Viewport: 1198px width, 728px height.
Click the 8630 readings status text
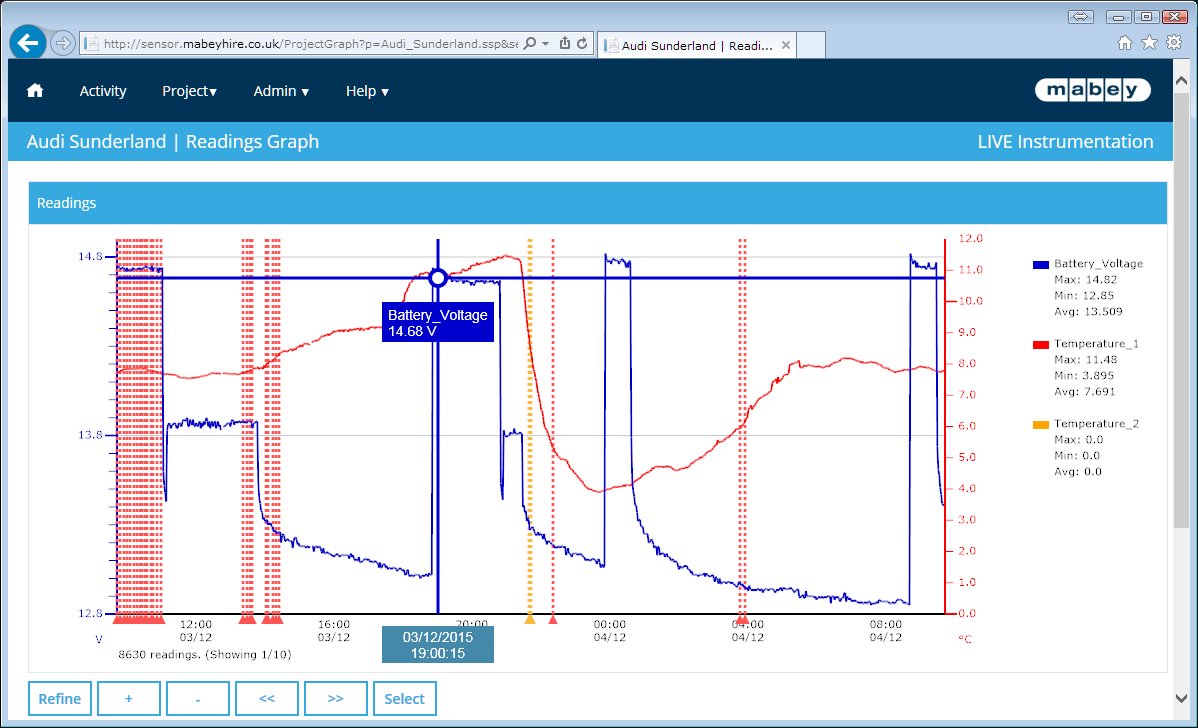click(205, 655)
